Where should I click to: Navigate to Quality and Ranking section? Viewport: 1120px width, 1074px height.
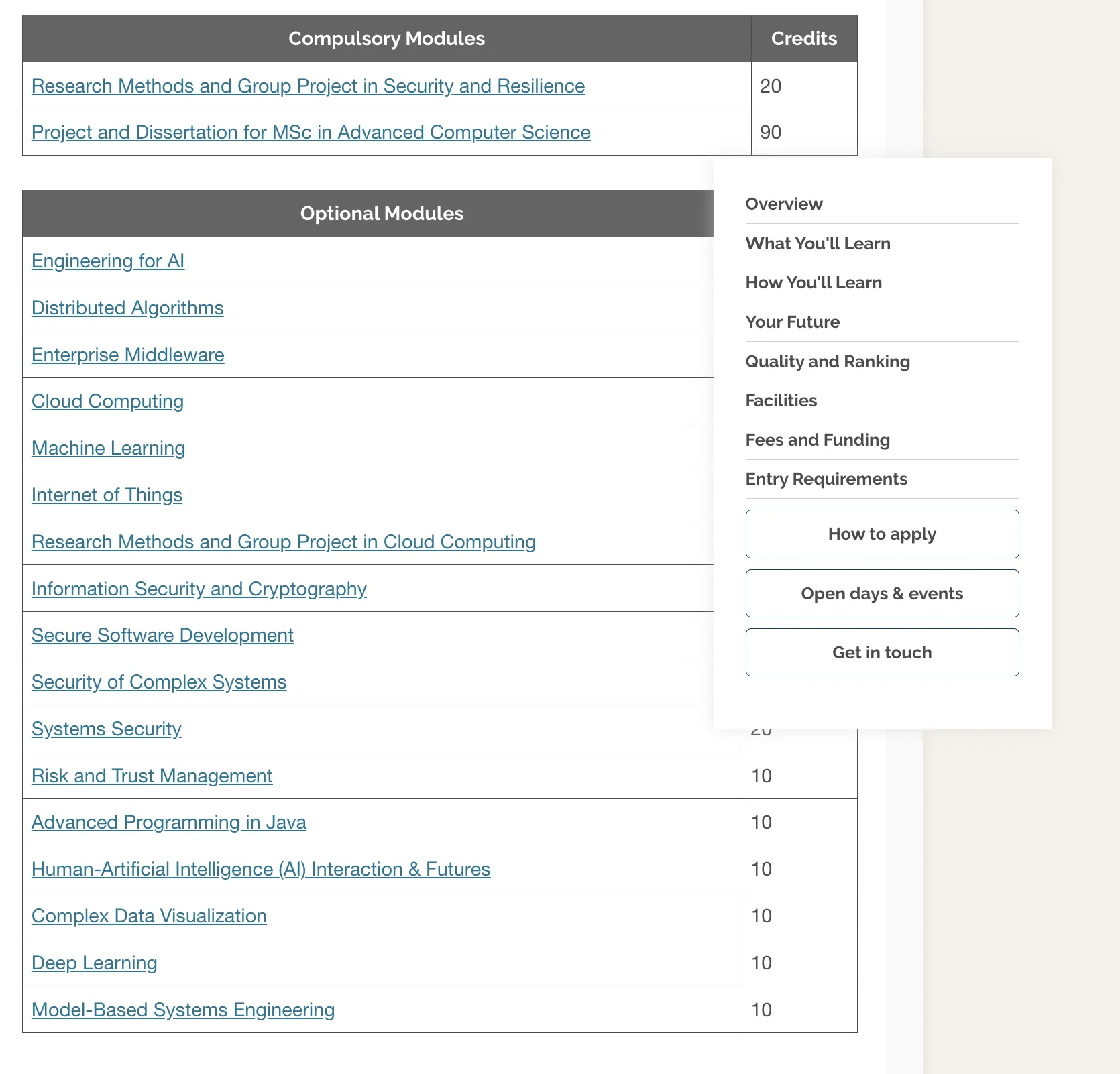pos(827,362)
